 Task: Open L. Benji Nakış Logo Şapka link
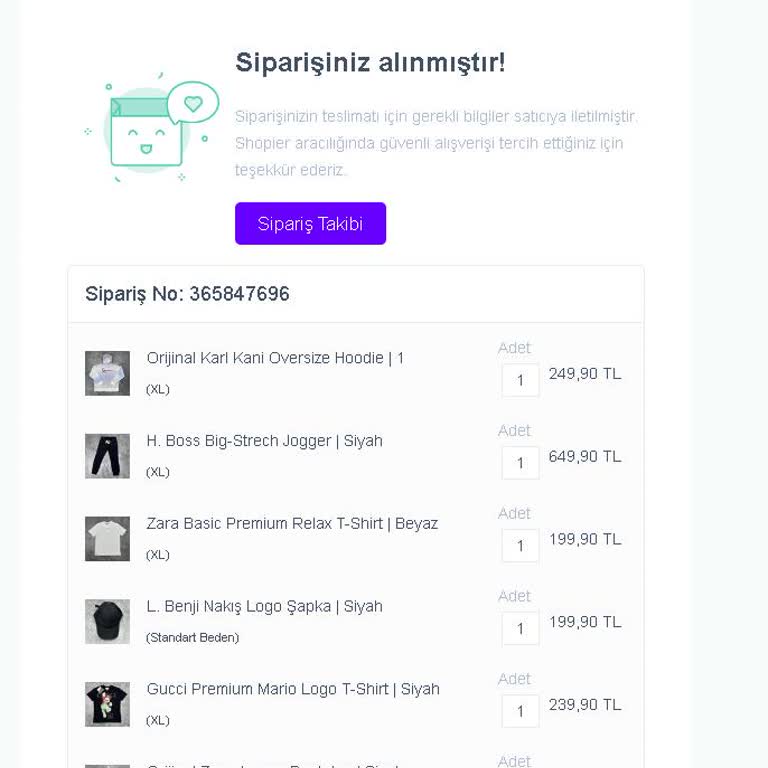point(264,606)
